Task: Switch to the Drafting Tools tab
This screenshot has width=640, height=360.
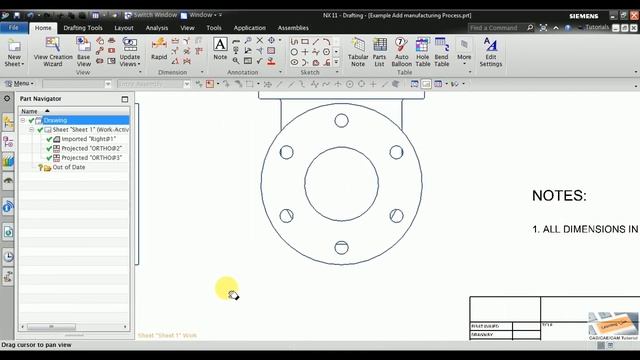Action: (83, 28)
